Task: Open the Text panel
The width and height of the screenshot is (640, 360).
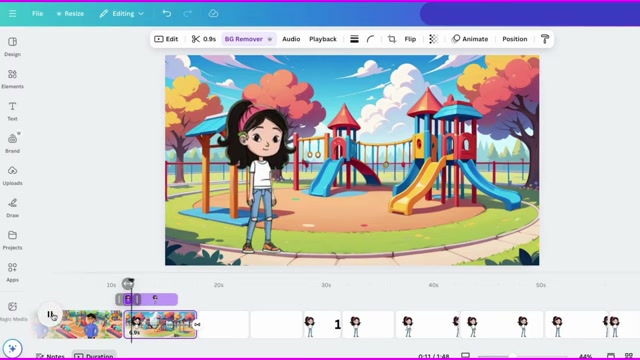Action: pyautogui.click(x=12, y=111)
